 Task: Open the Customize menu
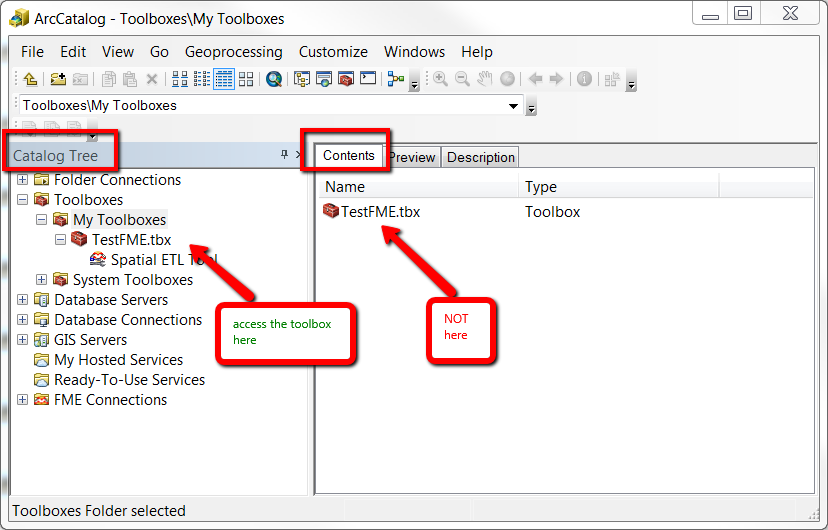point(333,52)
